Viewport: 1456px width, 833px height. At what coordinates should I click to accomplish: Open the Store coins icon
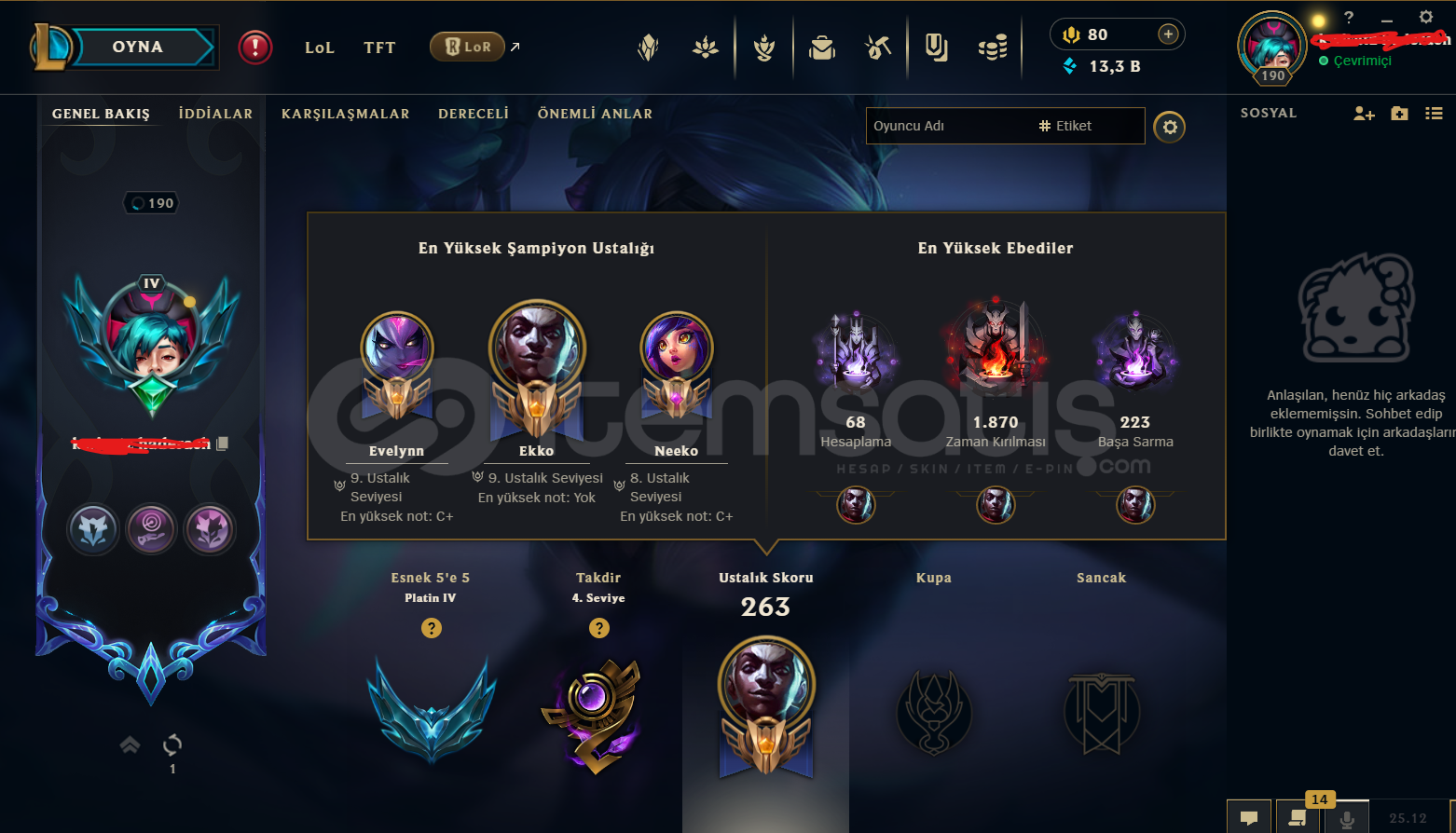tap(993, 47)
